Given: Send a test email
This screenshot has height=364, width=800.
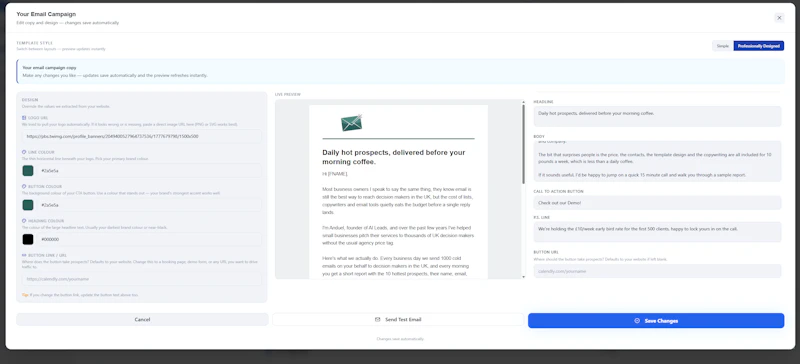Looking at the screenshot, I should click(x=398, y=320).
